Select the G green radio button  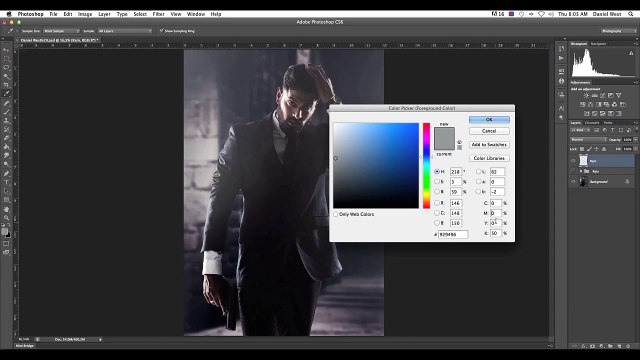(x=437, y=213)
